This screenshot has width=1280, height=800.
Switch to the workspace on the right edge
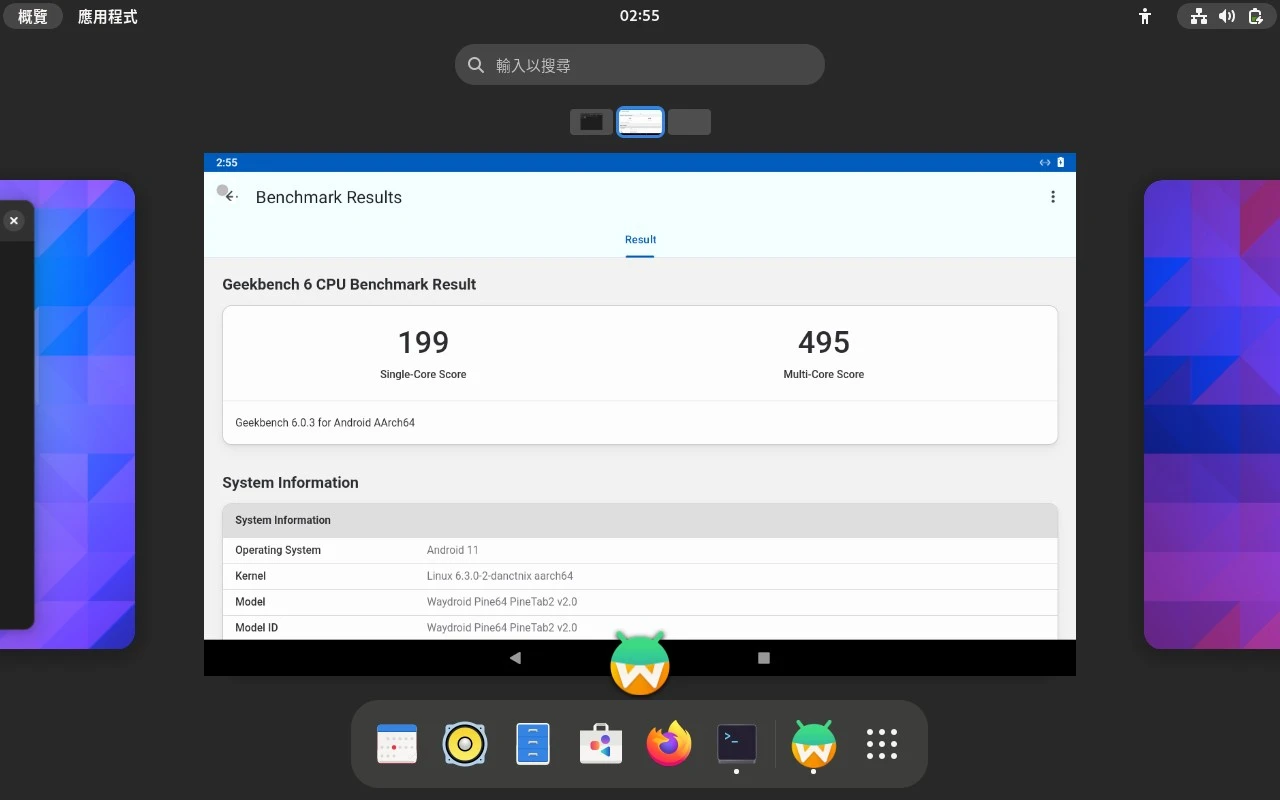click(x=1212, y=414)
